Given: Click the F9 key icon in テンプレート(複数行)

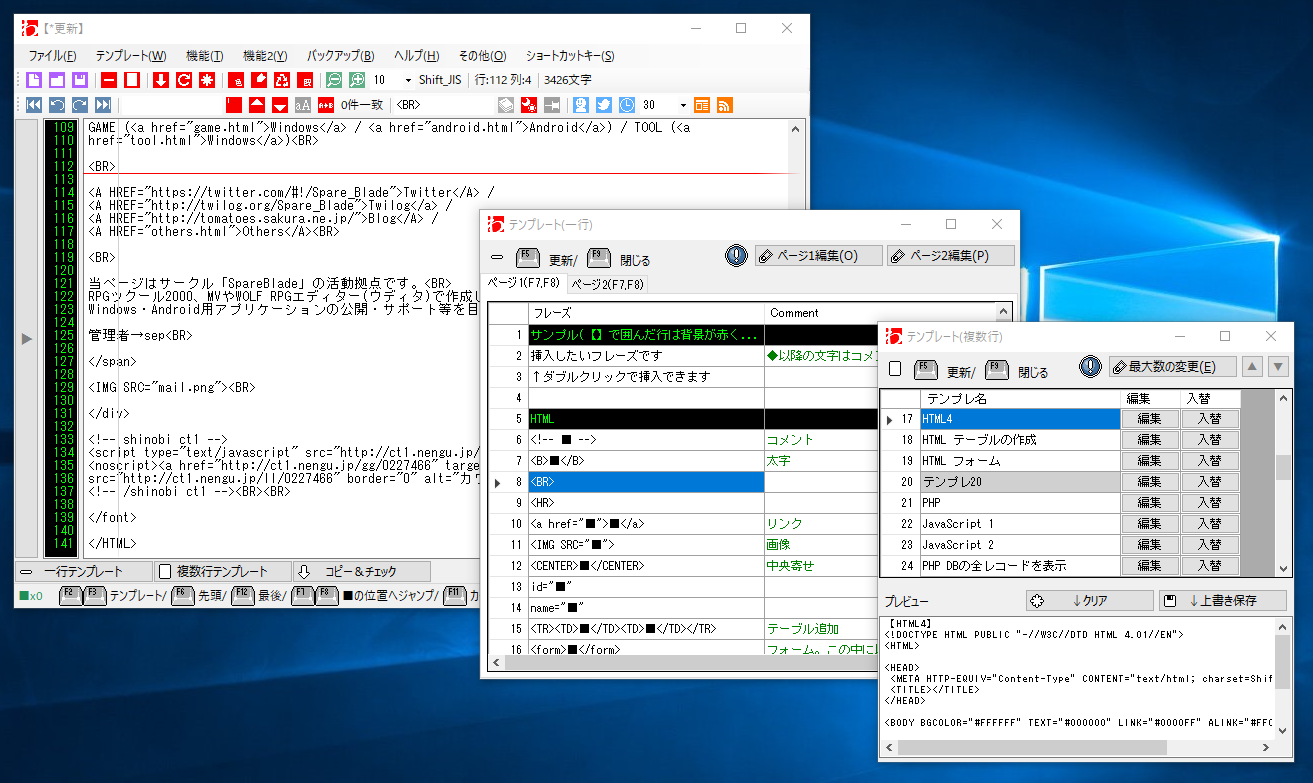Looking at the screenshot, I should pos(996,368).
